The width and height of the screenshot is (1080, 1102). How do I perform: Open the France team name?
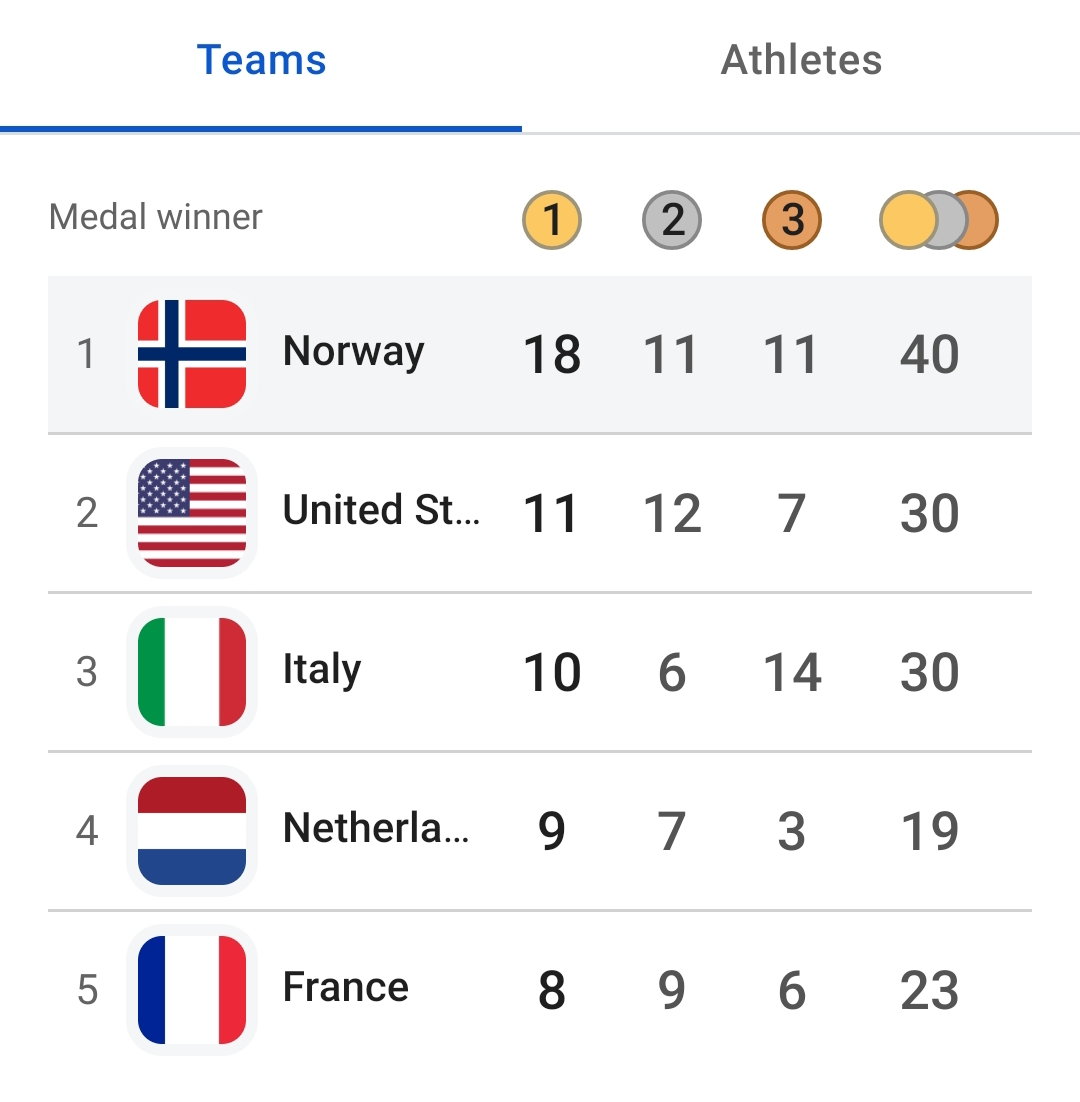click(346, 987)
